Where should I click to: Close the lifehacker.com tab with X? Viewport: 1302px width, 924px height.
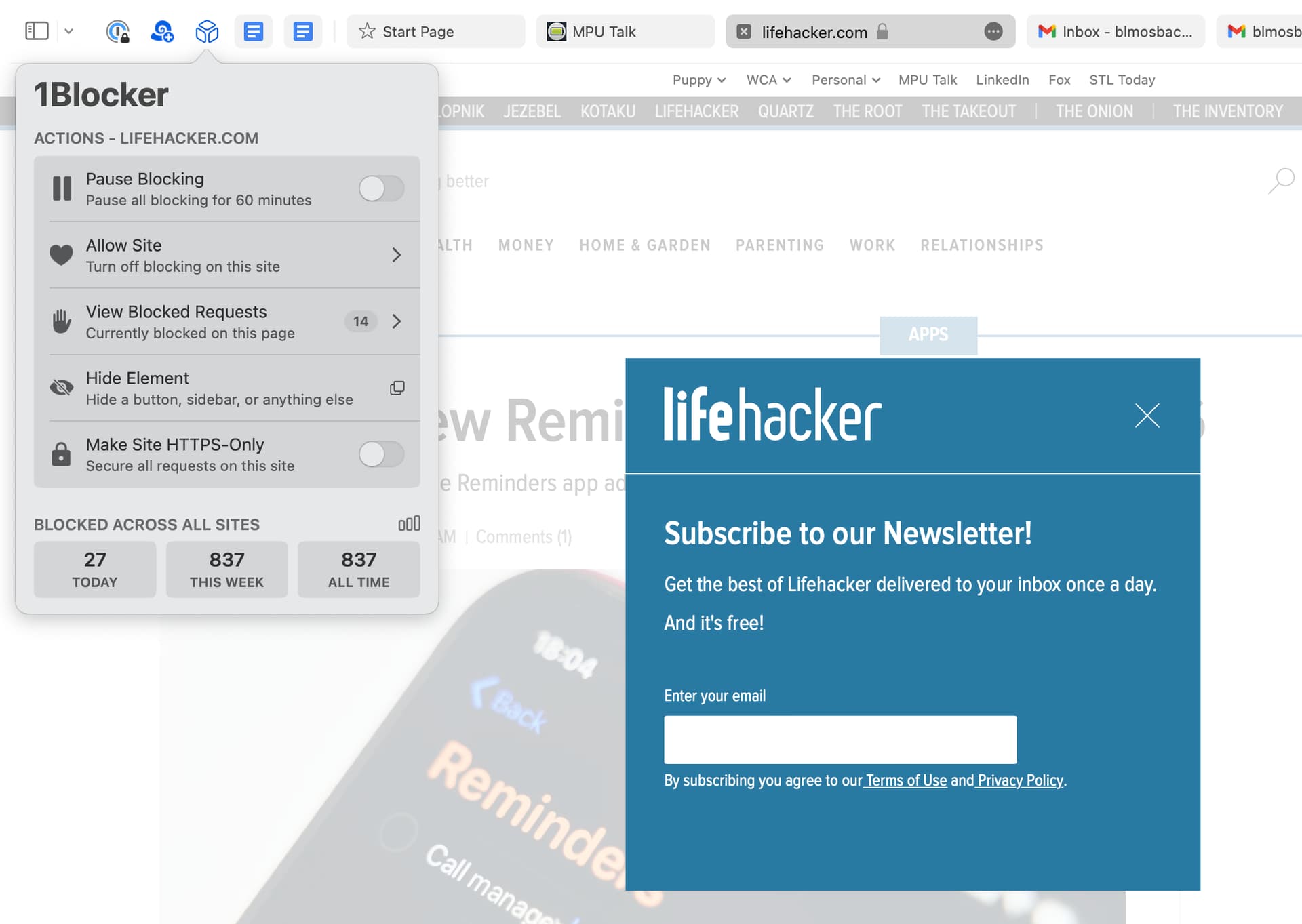[x=744, y=31]
